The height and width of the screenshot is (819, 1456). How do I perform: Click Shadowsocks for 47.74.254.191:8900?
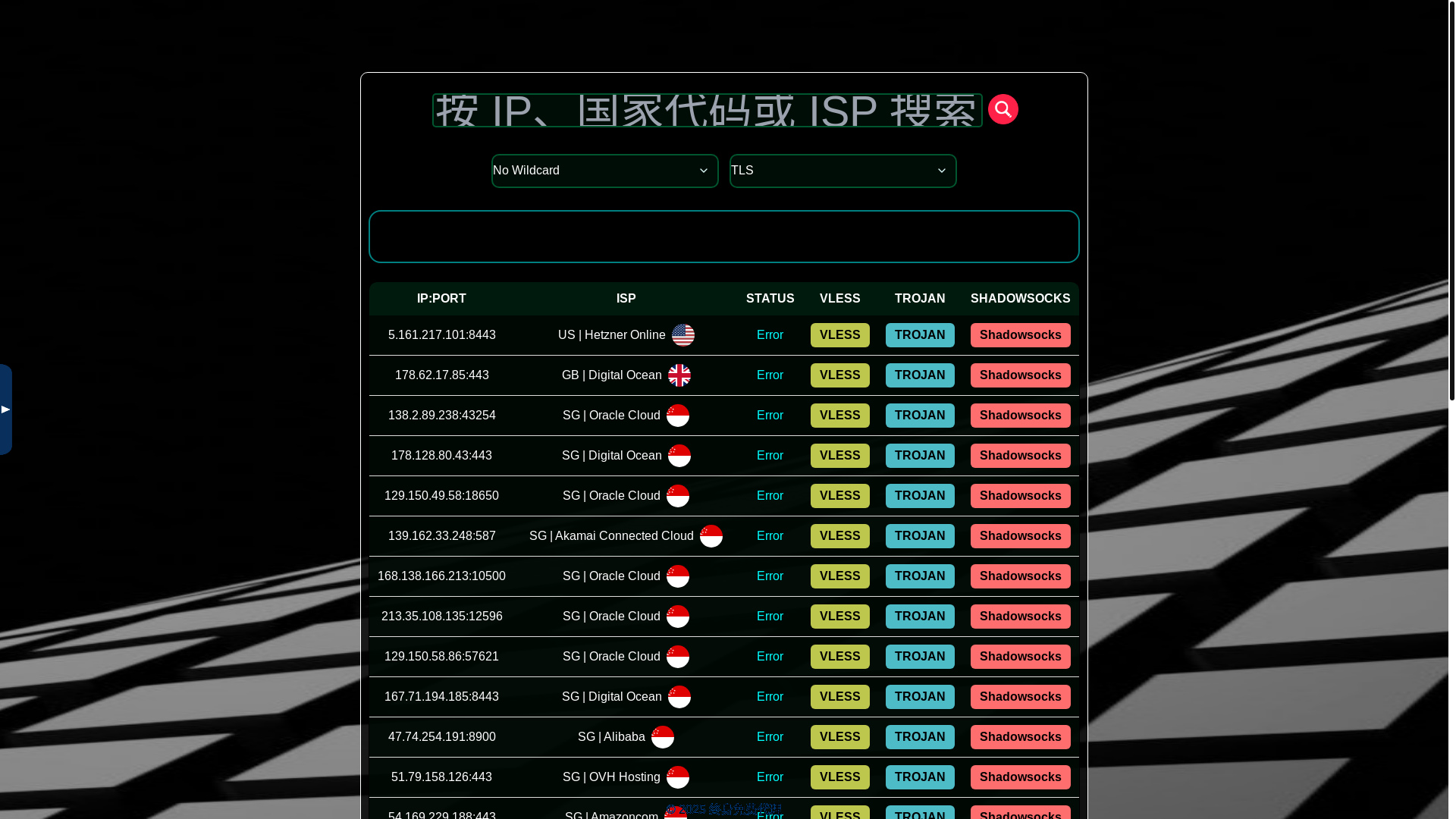(x=1020, y=737)
